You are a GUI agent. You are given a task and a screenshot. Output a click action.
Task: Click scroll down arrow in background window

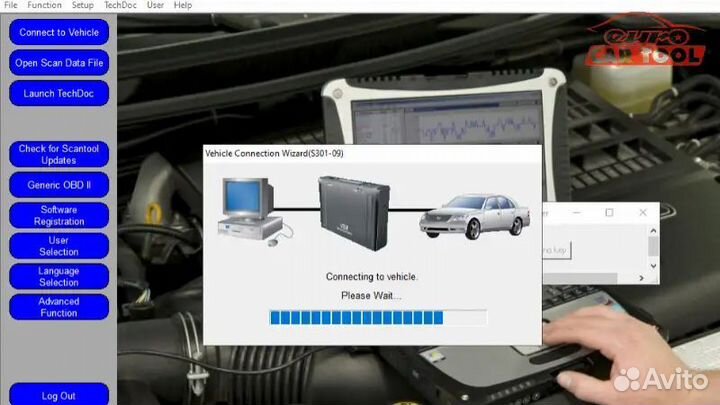(653, 266)
